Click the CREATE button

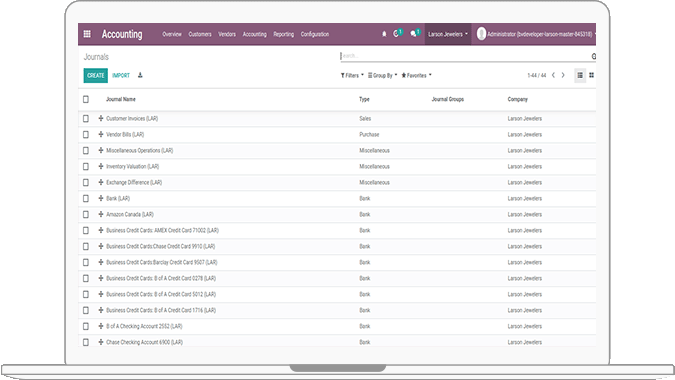pyautogui.click(x=96, y=75)
